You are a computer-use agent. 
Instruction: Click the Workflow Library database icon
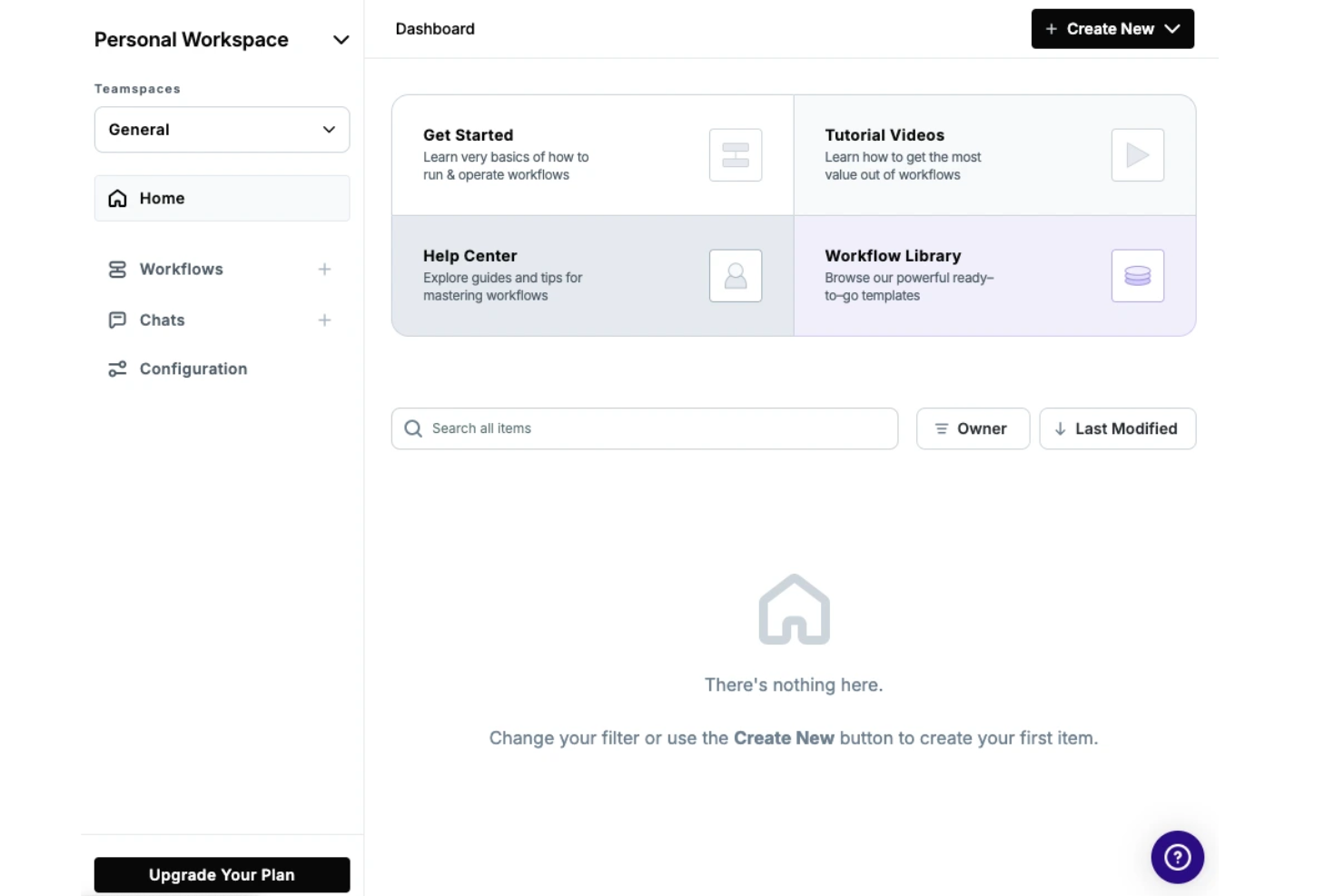click(1137, 276)
